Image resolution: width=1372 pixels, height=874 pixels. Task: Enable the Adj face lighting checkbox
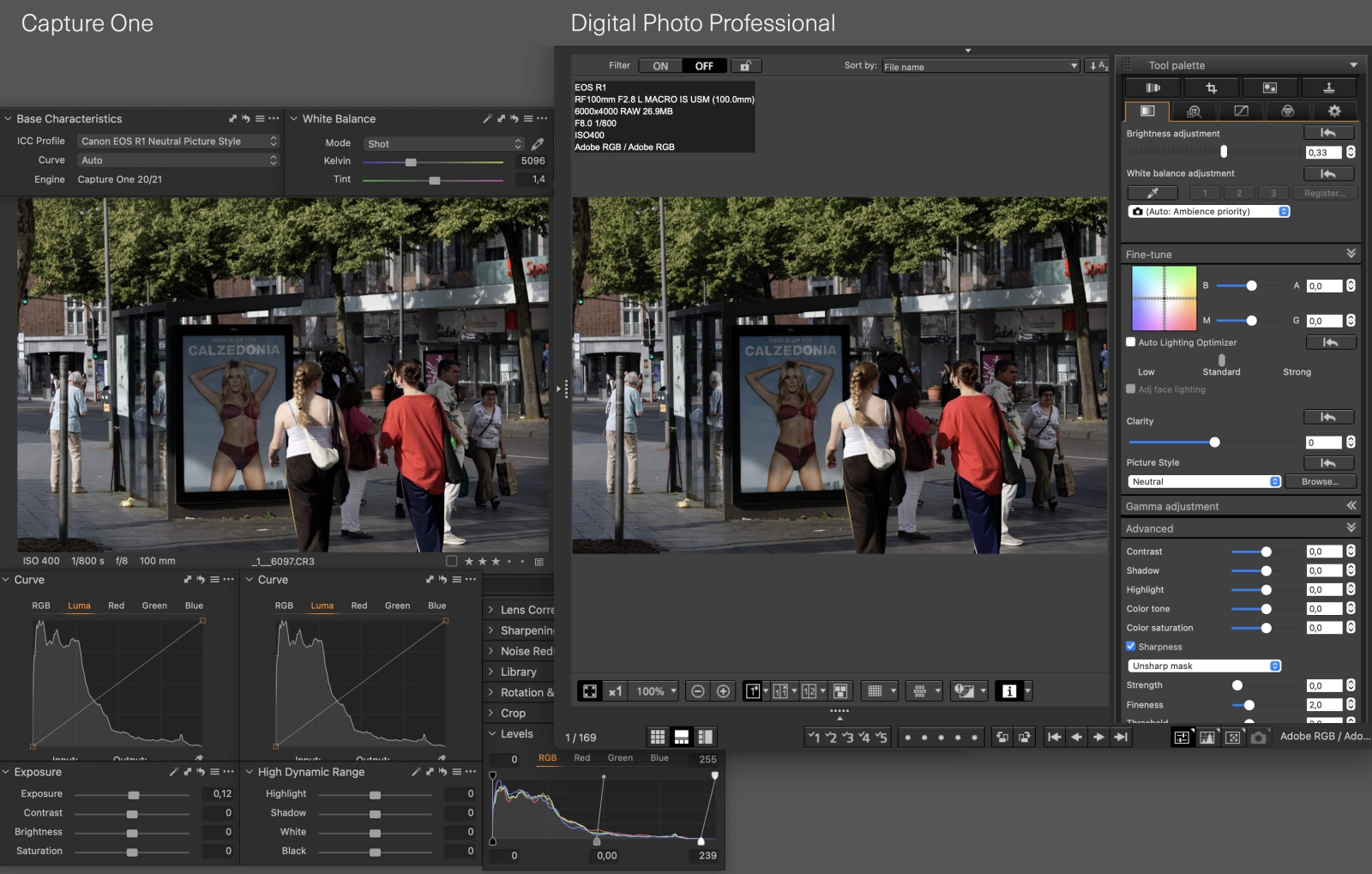pyautogui.click(x=1130, y=389)
